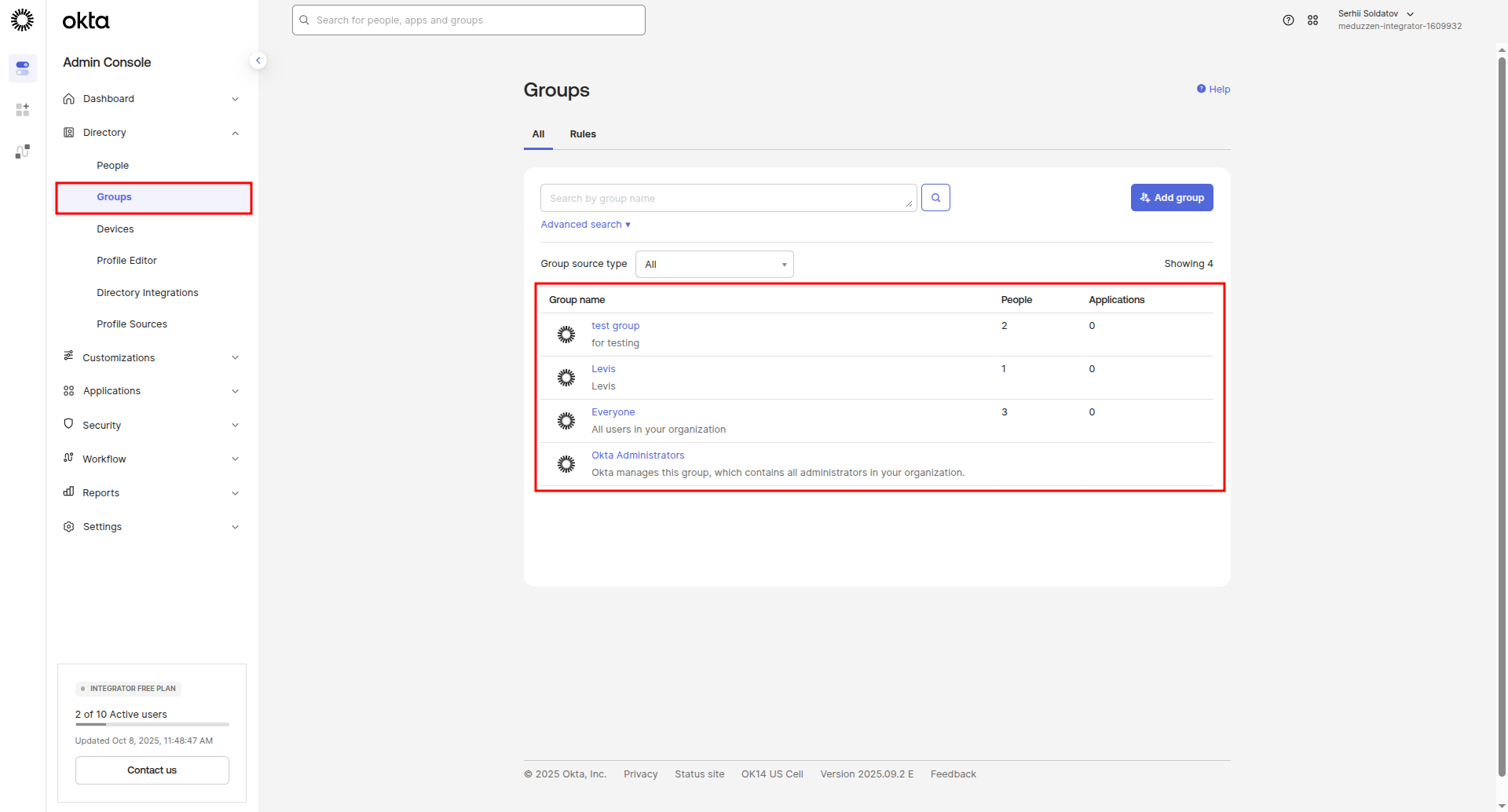Click the test group logo icon
Image resolution: width=1508 pixels, height=812 pixels.
coord(566,335)
